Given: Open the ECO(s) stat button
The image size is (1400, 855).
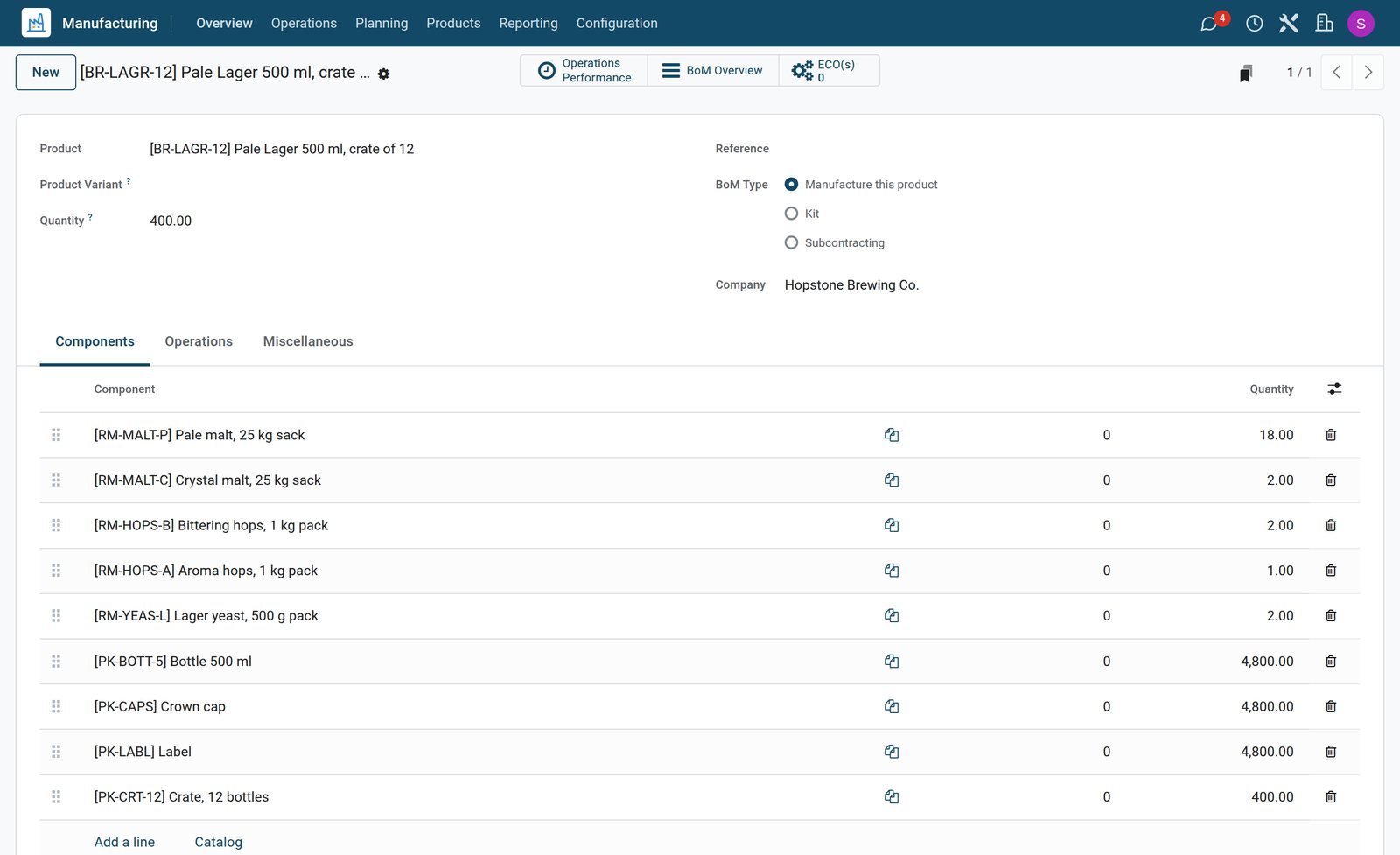Looking at the screenshot, I should [x=829, y=71].
